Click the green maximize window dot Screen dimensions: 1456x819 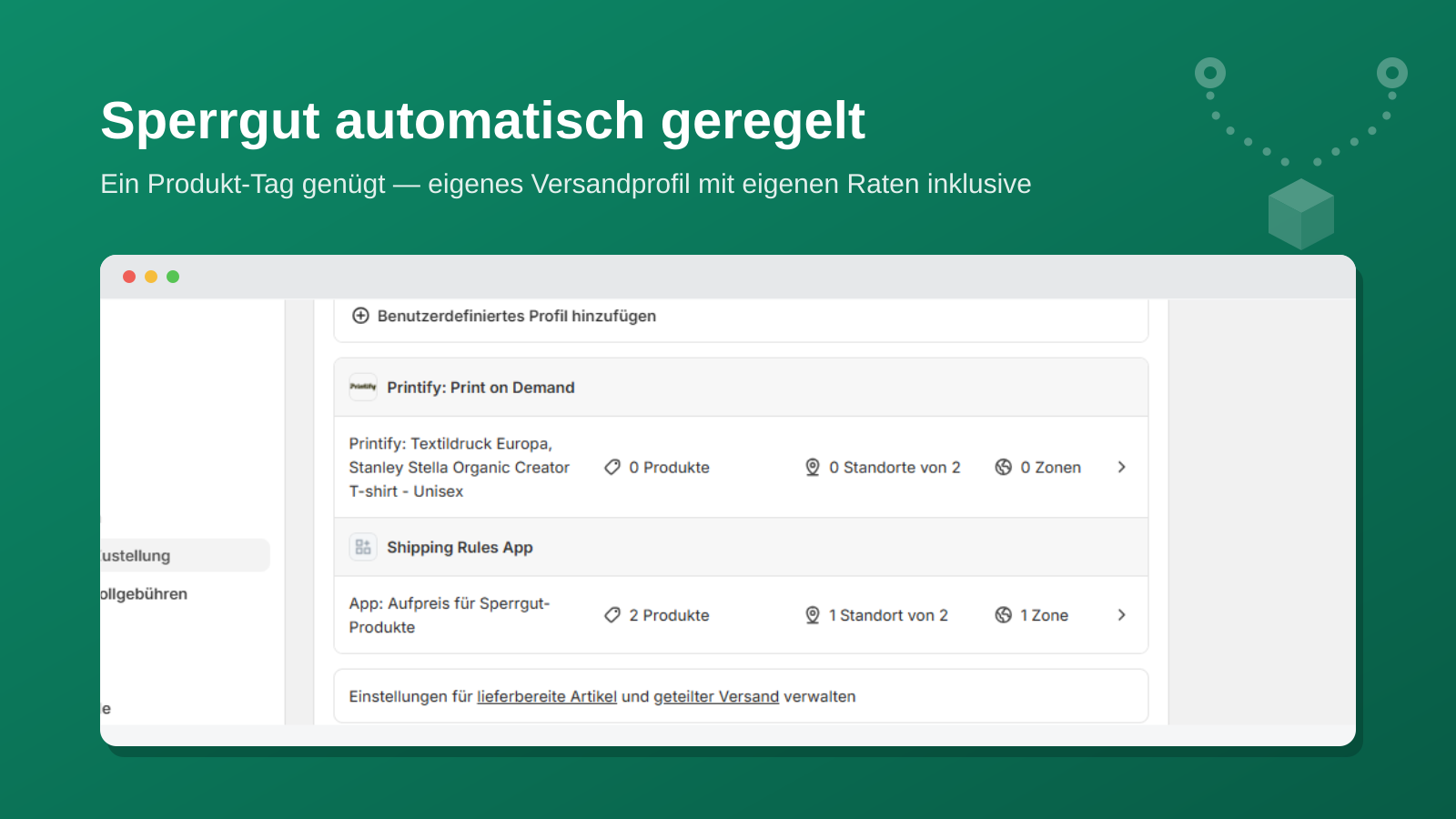click(173, 277)
